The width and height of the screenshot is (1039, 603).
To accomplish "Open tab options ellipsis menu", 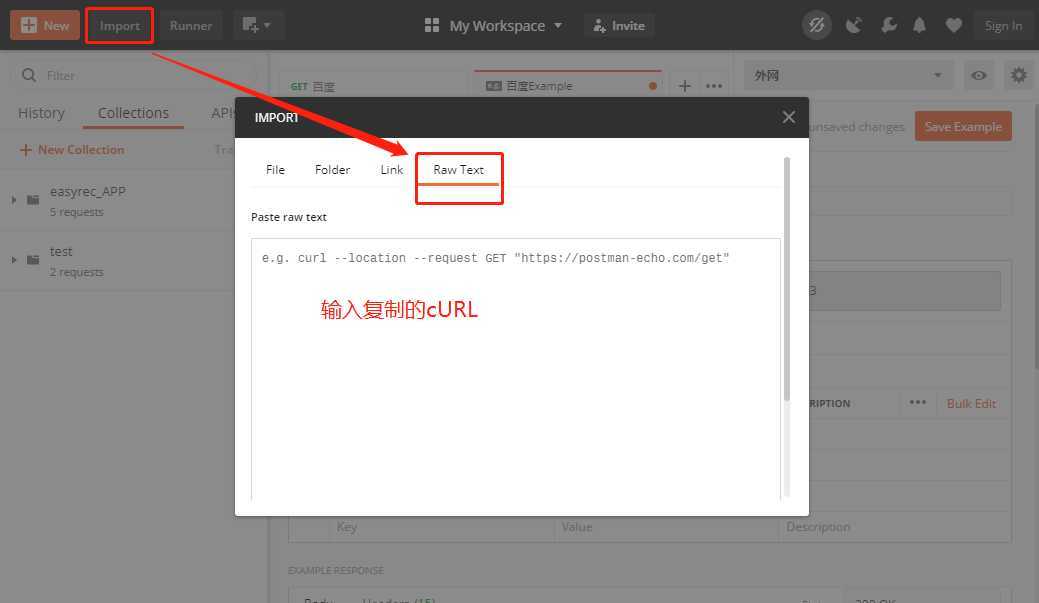I will pos(714,86).
